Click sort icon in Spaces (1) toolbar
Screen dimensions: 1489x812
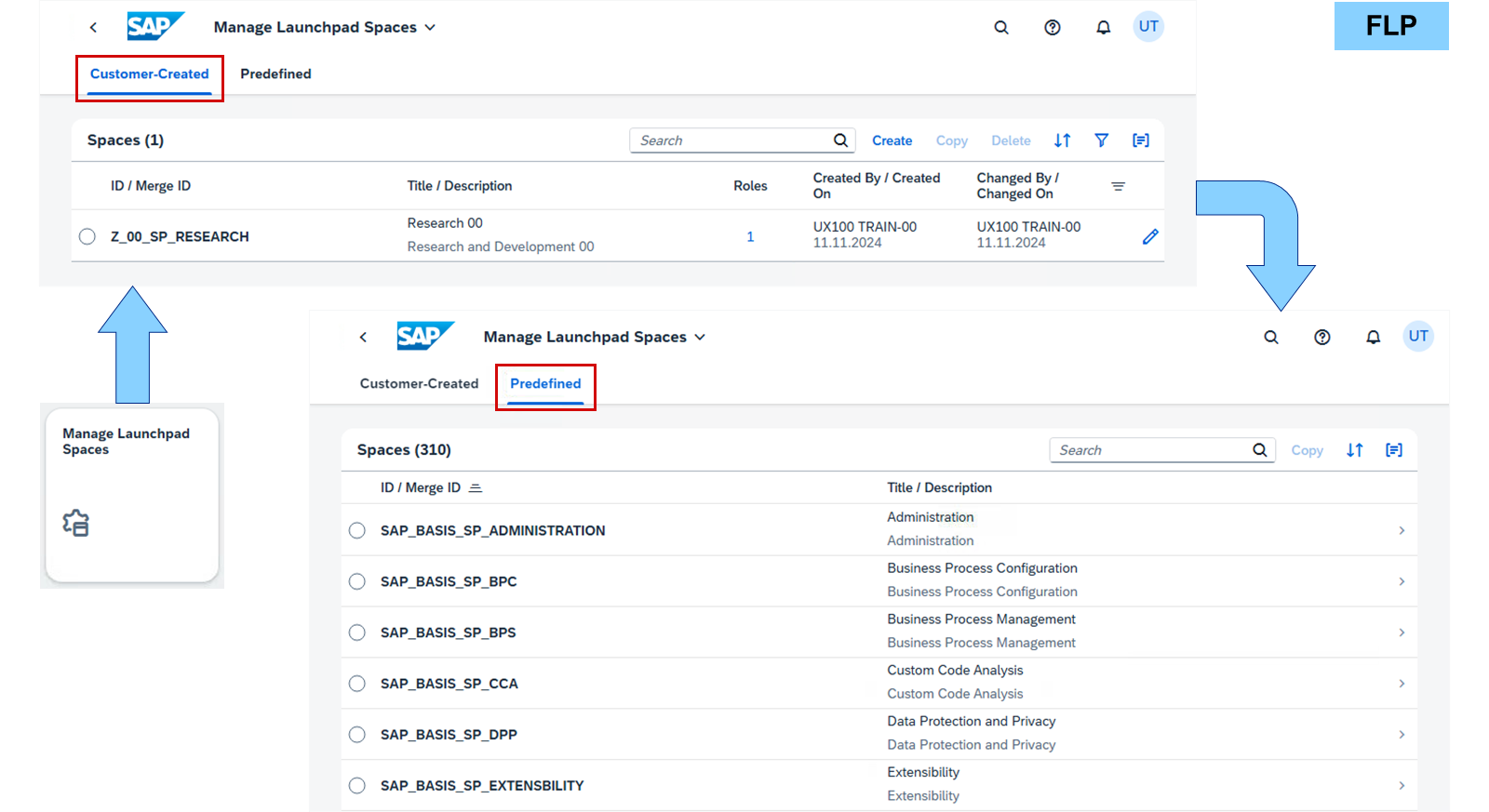click(1063, 140)
